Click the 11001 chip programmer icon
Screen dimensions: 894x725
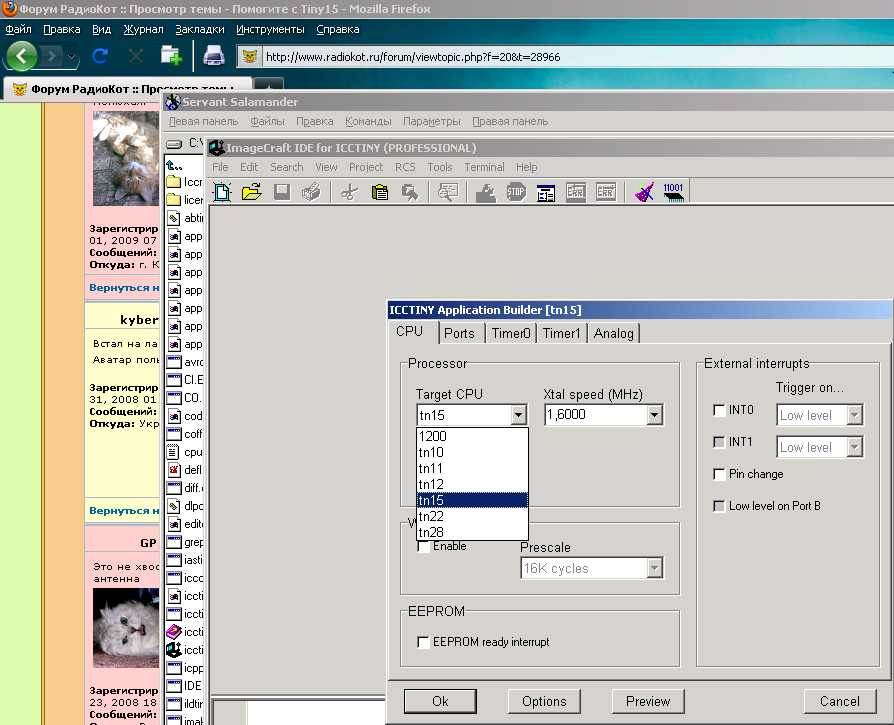(673, 192)
